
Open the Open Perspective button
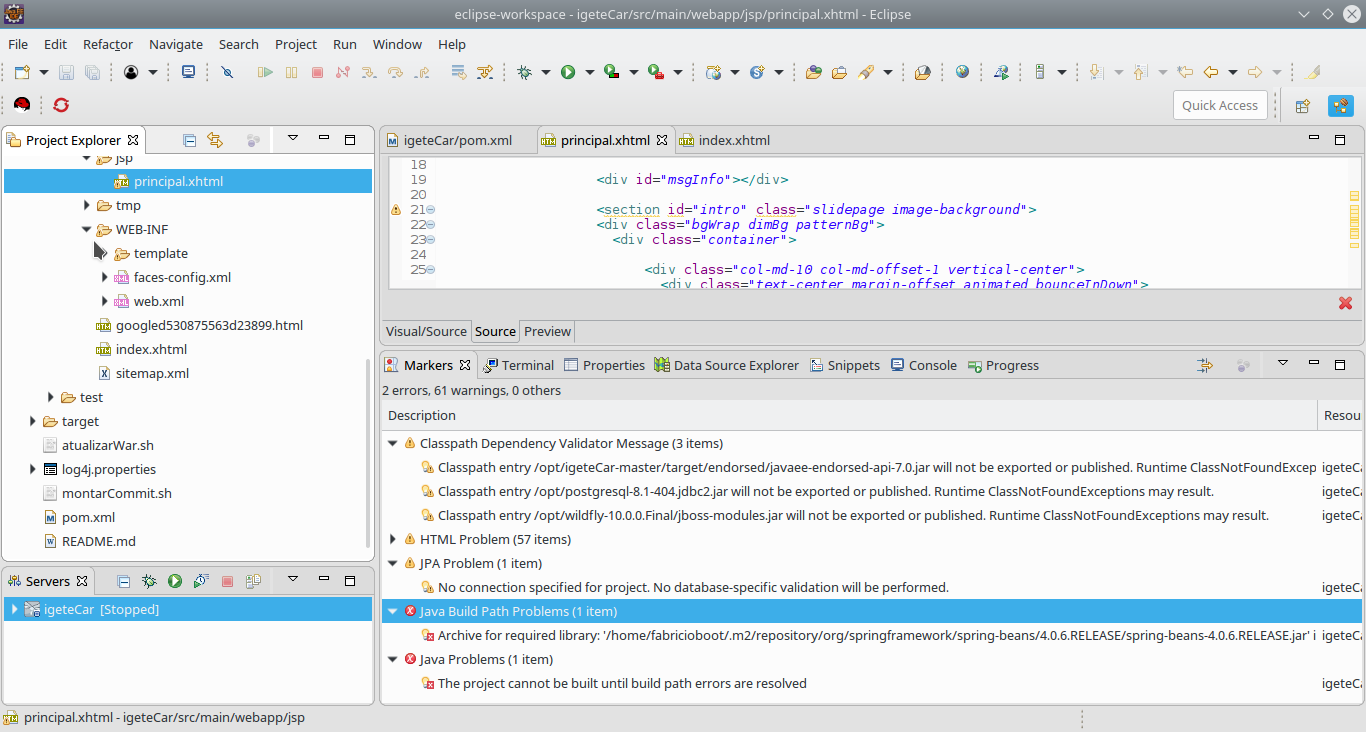1302,105
